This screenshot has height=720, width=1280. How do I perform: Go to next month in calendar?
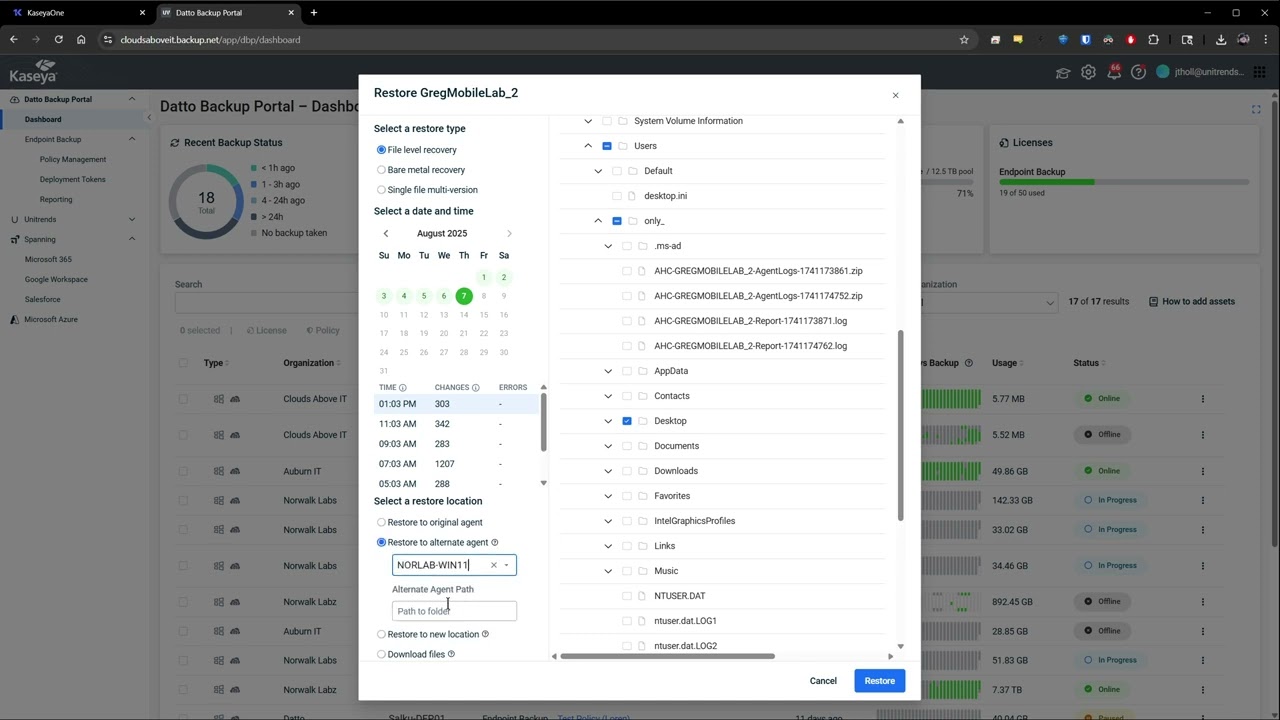pos(509,233)
